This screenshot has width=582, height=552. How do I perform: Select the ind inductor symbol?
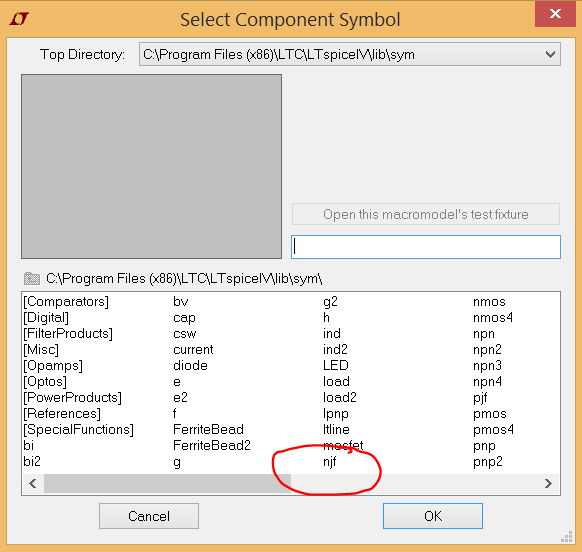click(x=332, y=334)
